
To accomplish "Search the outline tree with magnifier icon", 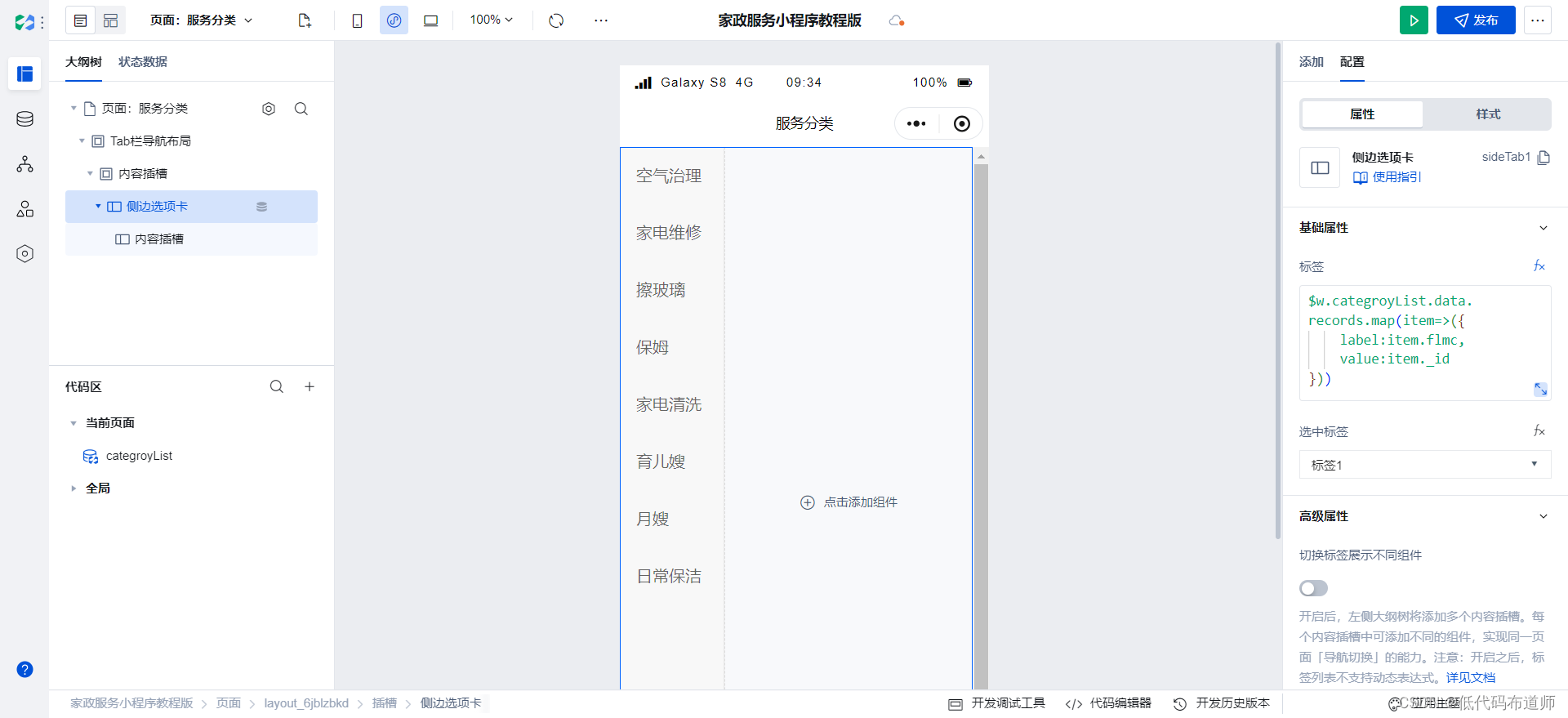I will 301,109.
